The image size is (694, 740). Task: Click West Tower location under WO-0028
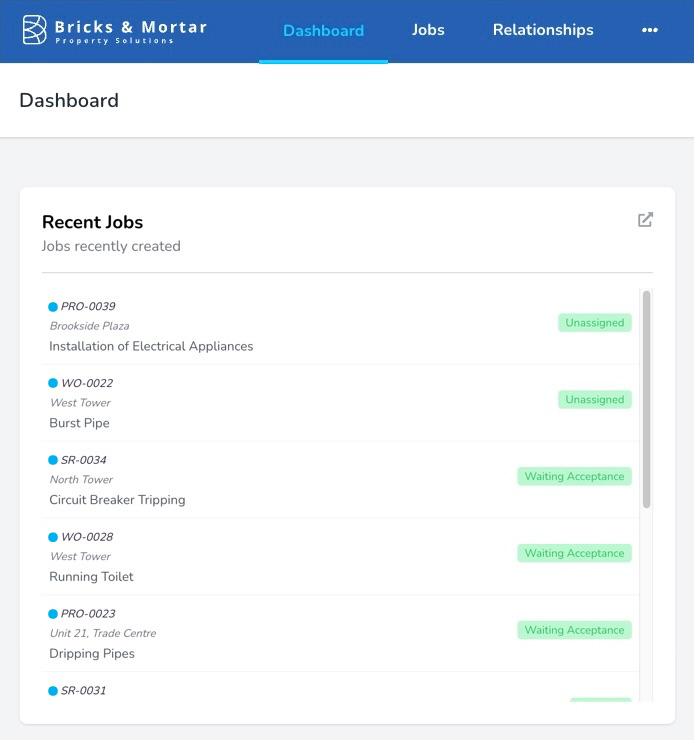(x=80, y=557)
